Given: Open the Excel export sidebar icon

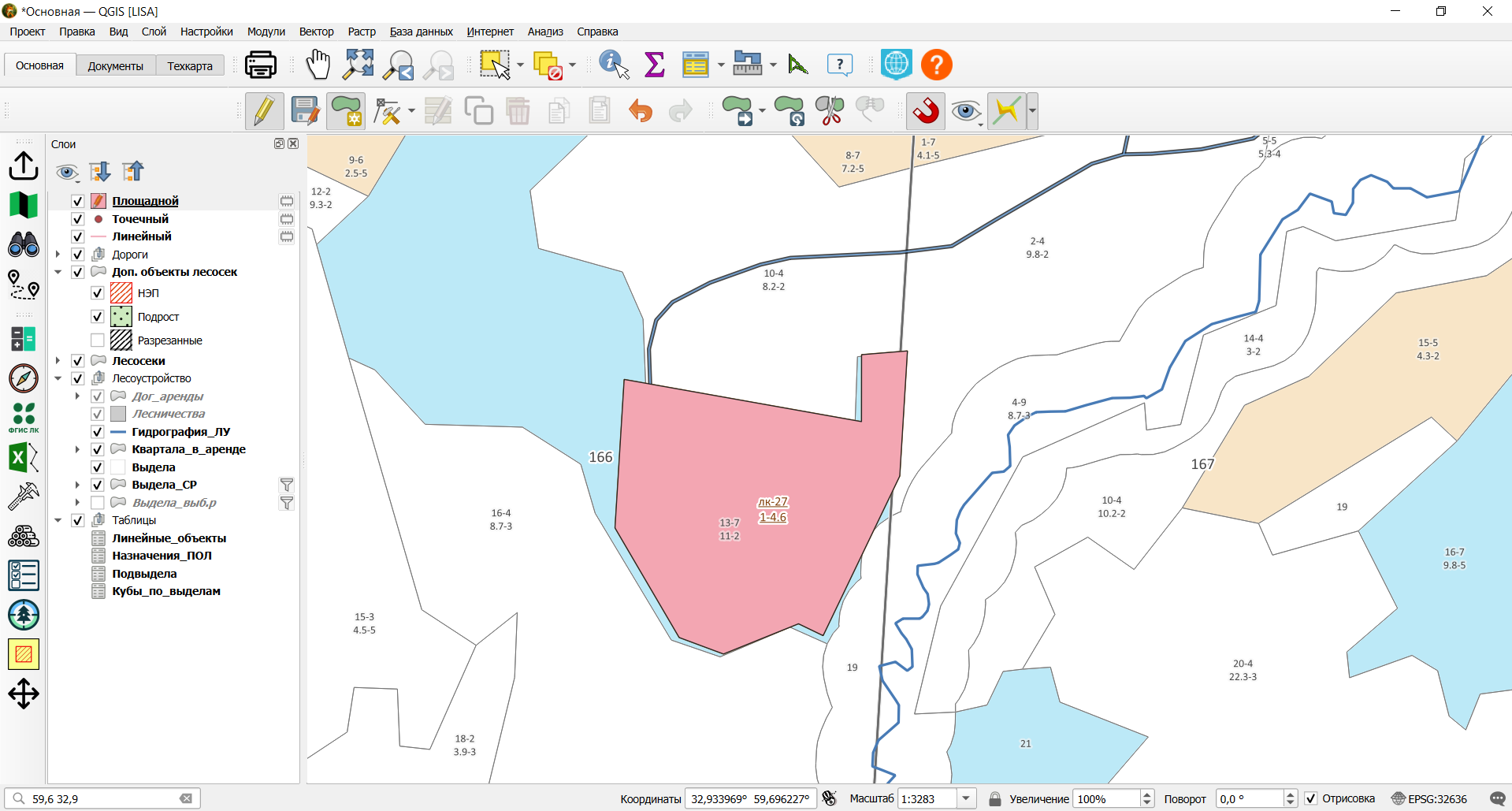Looking at the screenshot, I should (24, 457).
